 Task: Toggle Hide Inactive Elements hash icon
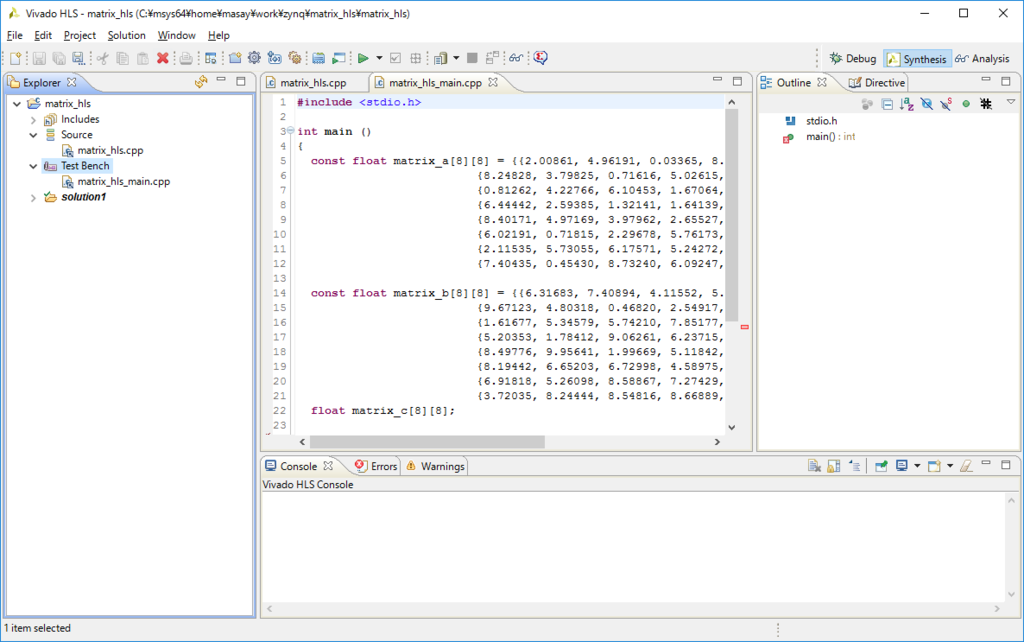click(986, 104)
